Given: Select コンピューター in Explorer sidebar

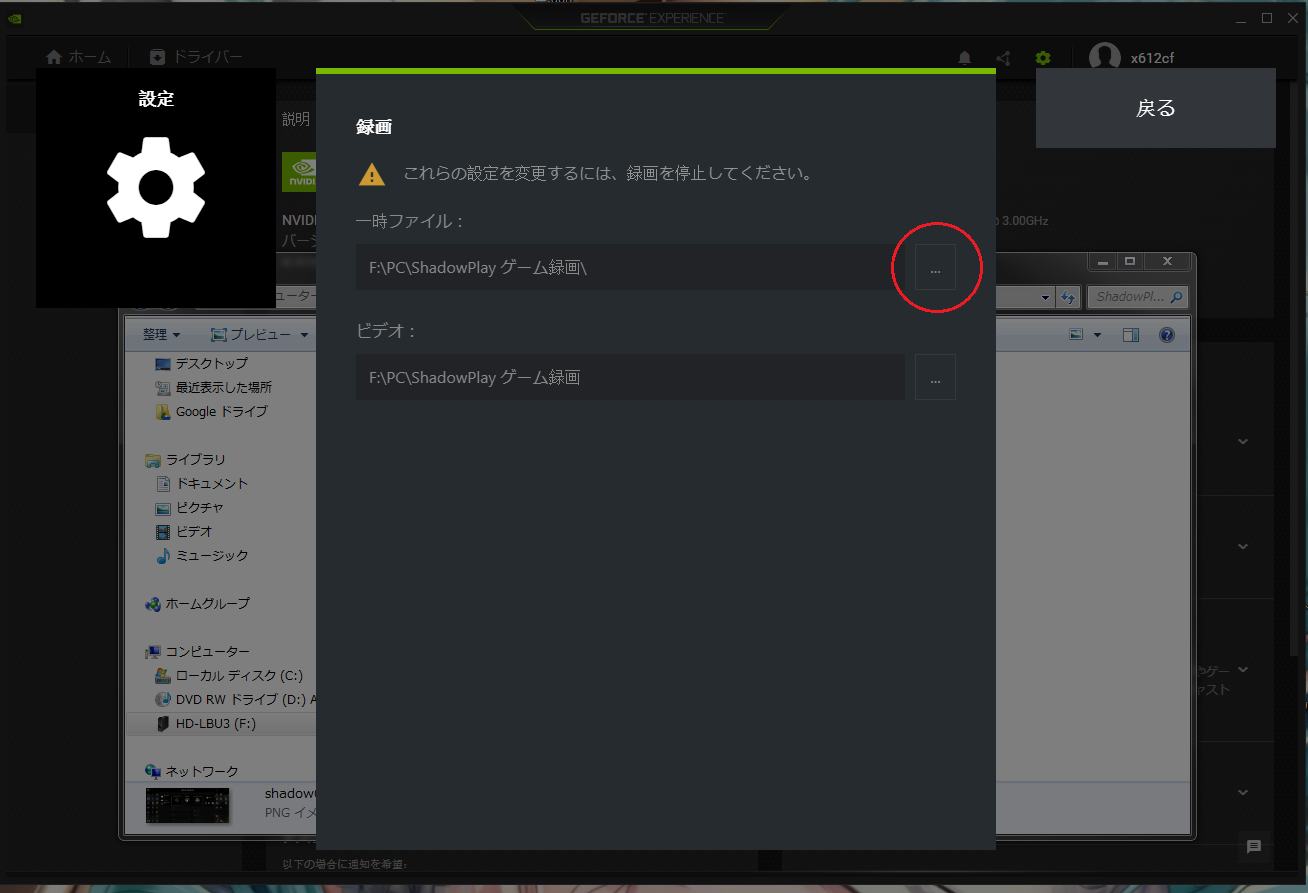Looking at the screenshot, I should tap(198, 651).
